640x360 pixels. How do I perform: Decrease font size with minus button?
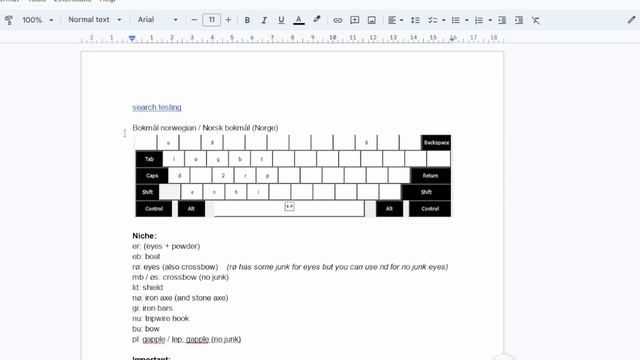[194, 20]
